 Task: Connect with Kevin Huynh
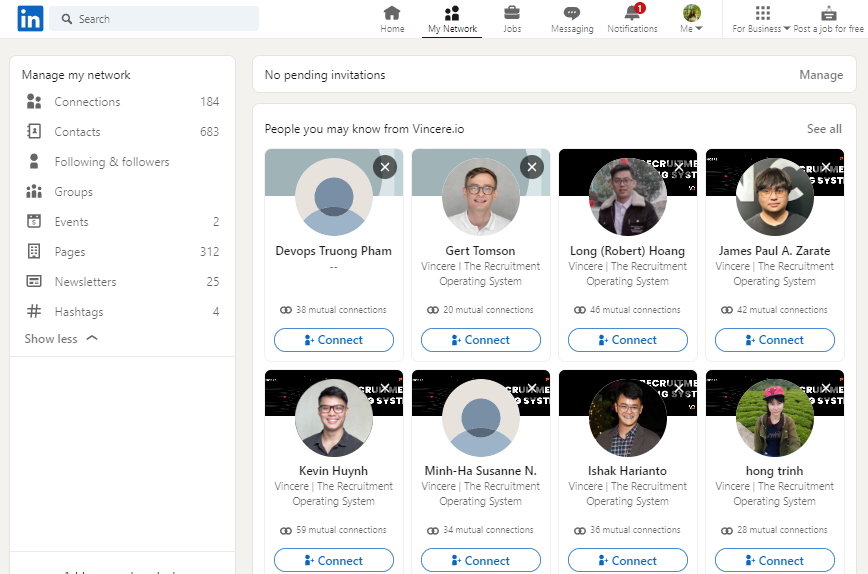click(334, 560)
